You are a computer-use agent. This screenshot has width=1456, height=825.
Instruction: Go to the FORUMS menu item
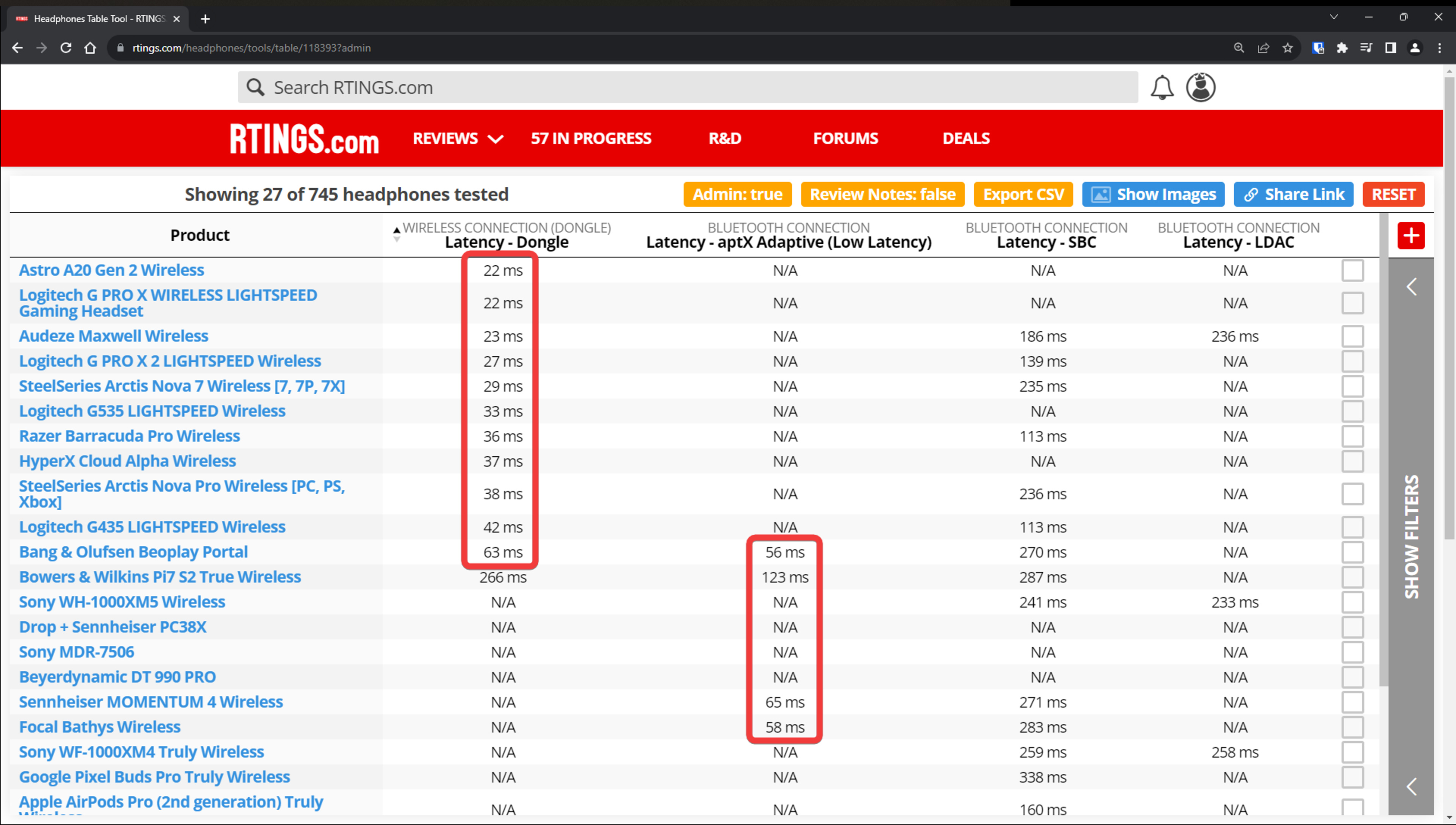(845, 138)
